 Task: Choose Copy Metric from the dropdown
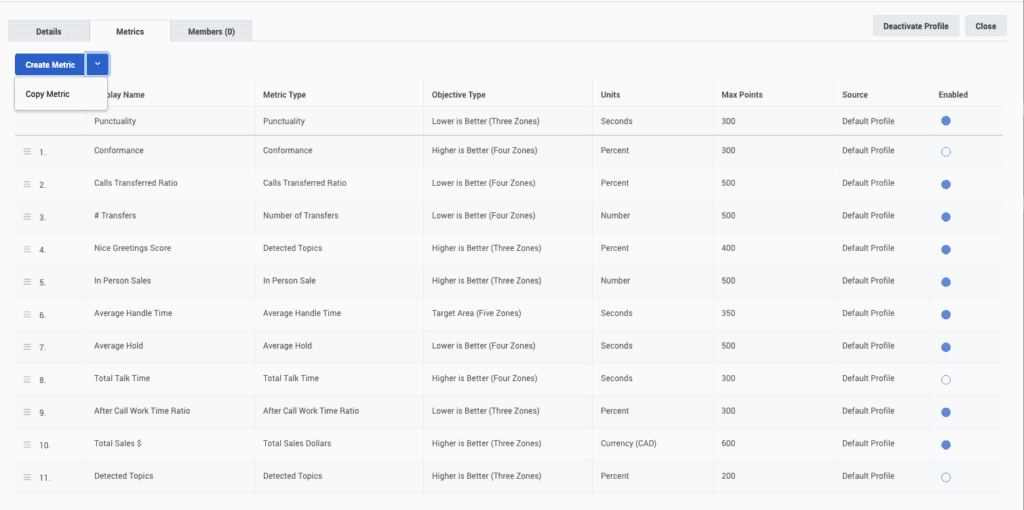pos(48,94)
